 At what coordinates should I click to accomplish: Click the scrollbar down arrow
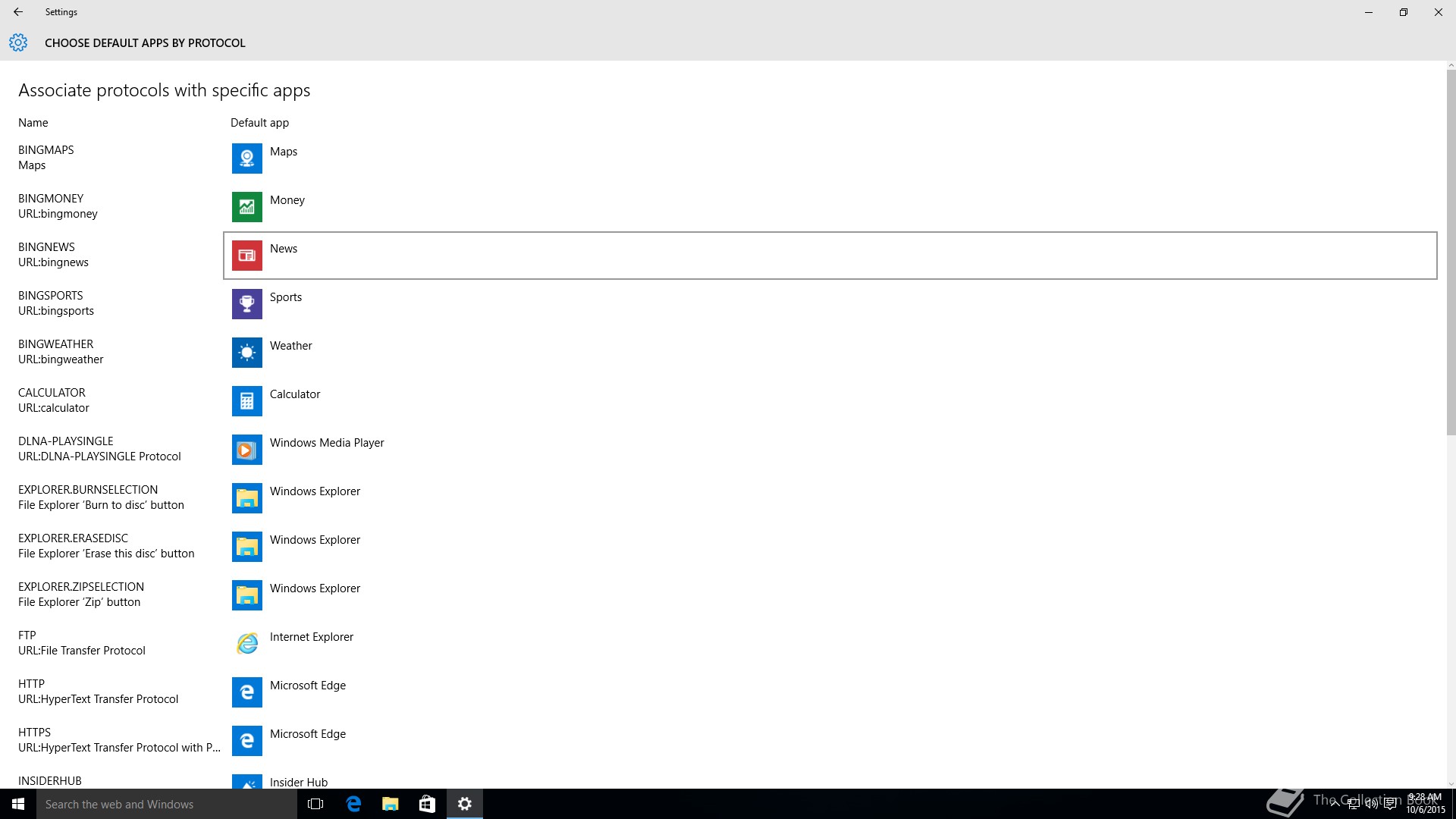[x=1451, y=784]
